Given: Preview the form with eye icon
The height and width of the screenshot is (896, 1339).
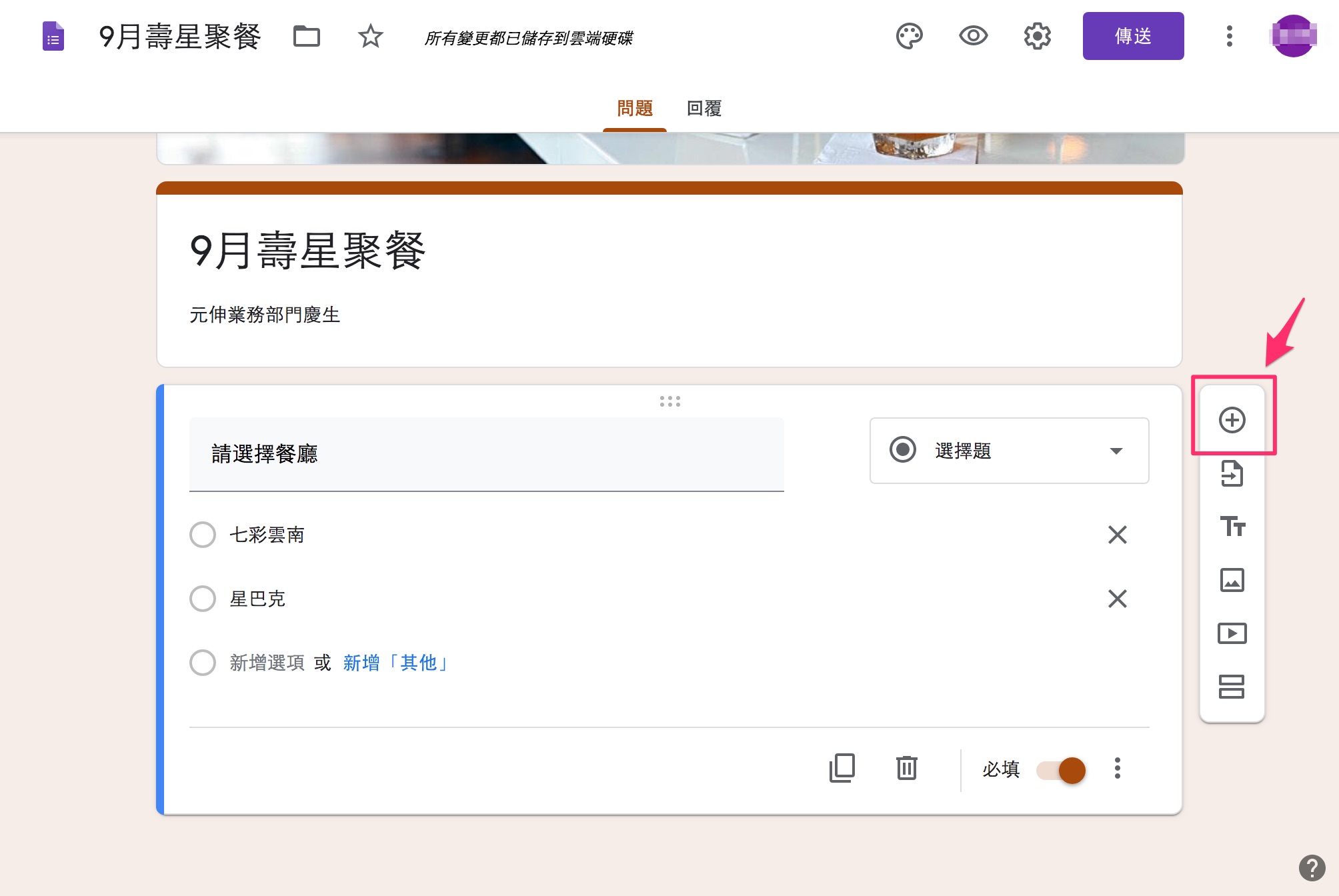Looking at the screenshot, I should (974, 36).
